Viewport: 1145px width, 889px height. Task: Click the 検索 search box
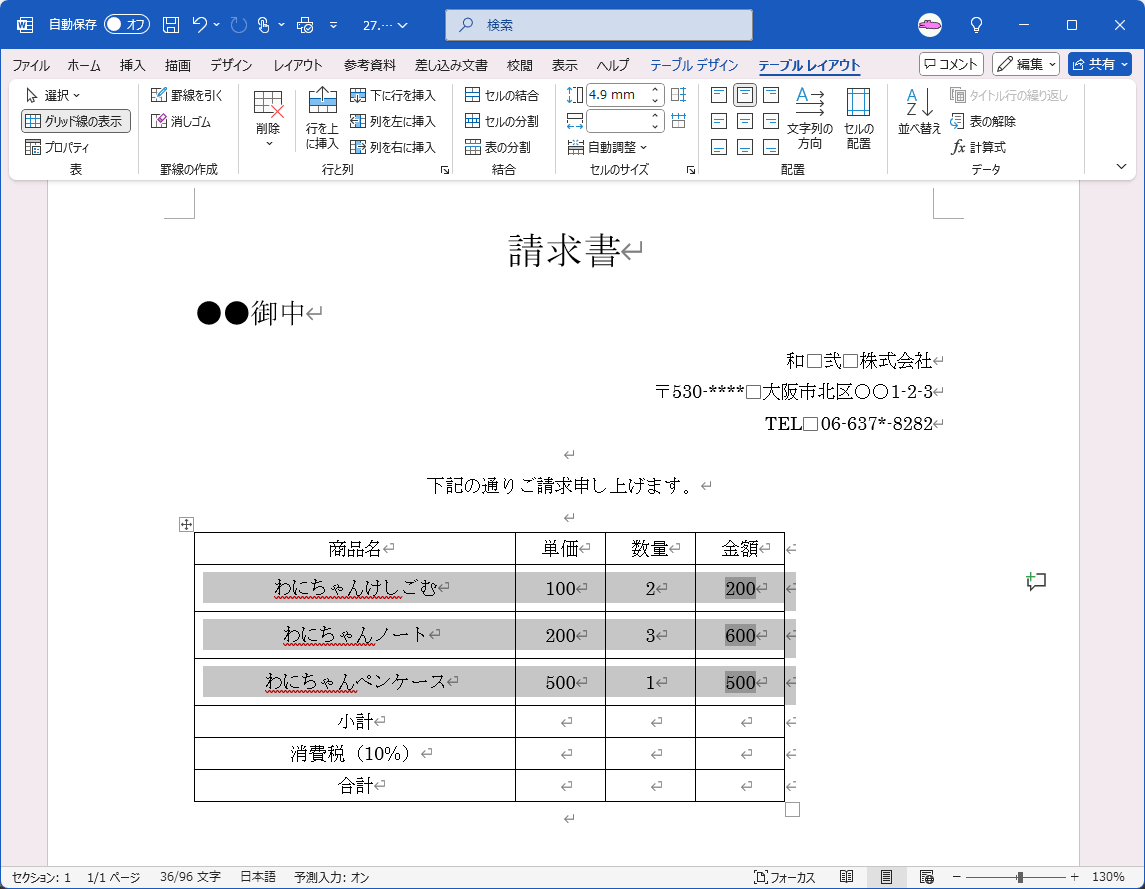coord(599,25)
